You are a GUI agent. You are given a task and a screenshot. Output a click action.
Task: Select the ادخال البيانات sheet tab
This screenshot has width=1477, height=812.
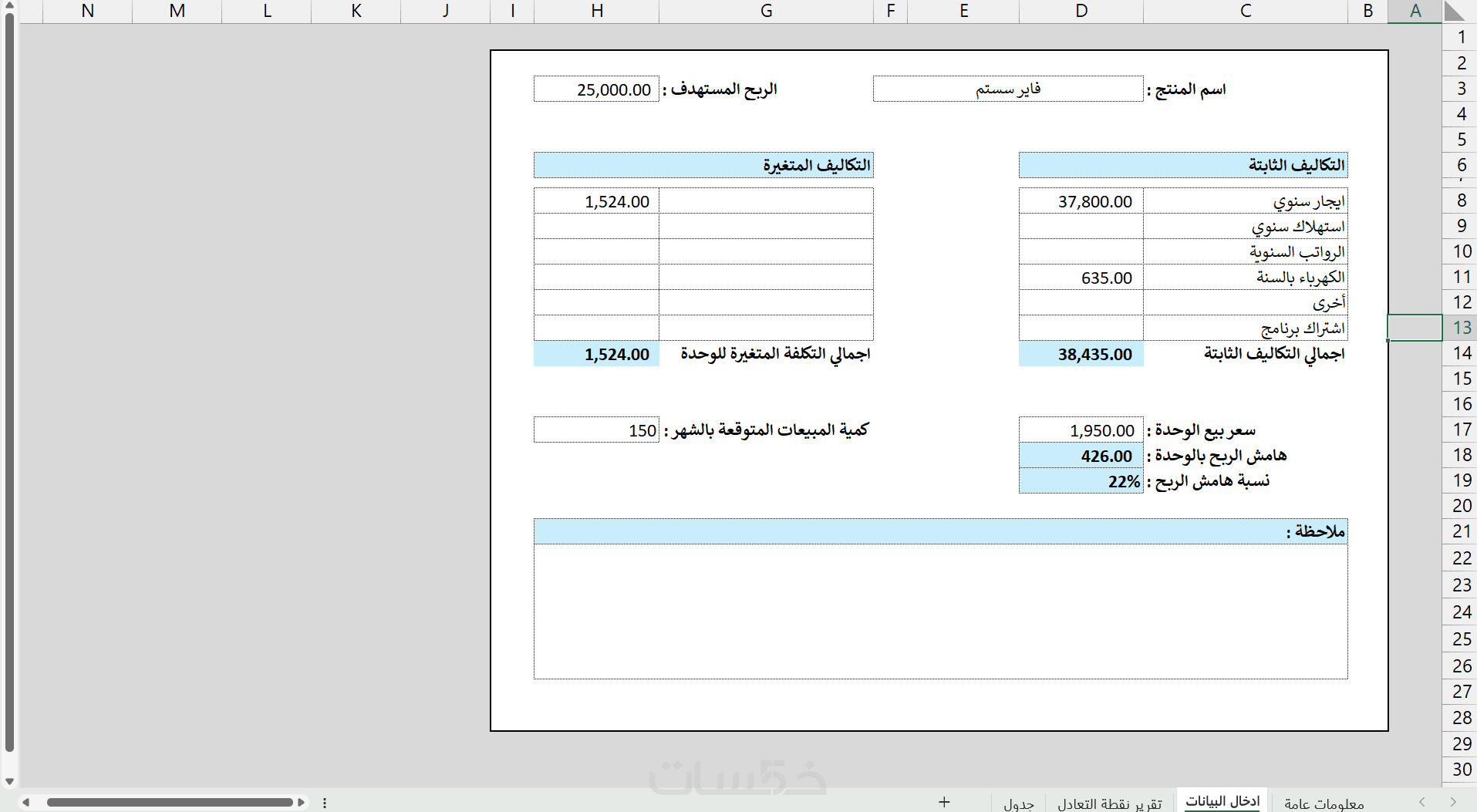(x=1222, y=801)
